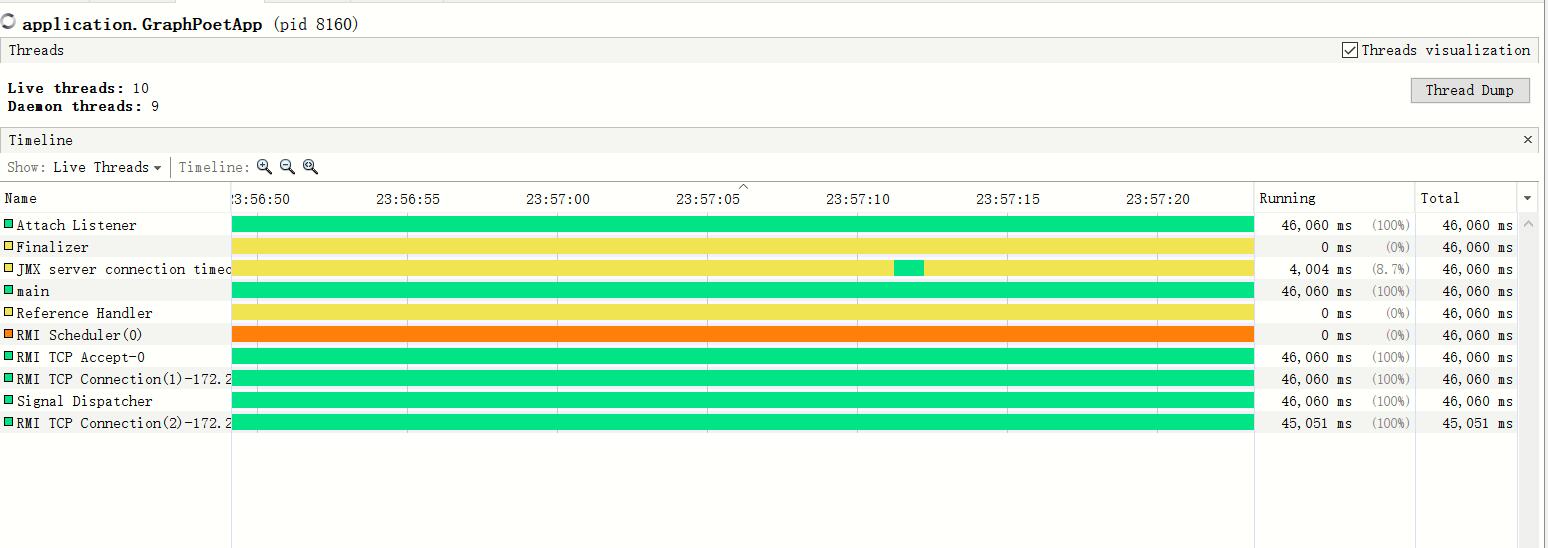Click the yellow state icon beside Finalizer
Screen dimensions: 1548x548
9,247
